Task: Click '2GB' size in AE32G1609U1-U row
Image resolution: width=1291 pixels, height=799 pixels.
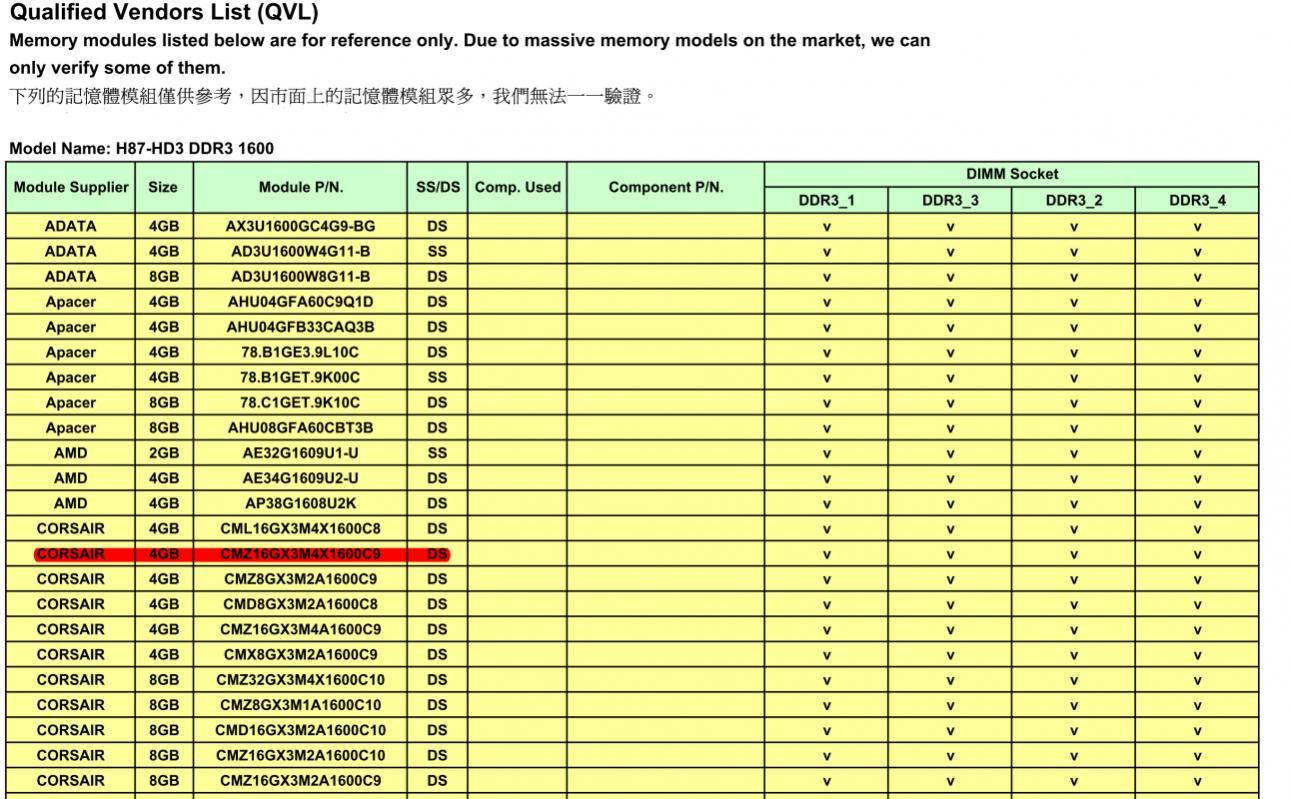Action: click(163, 453)
